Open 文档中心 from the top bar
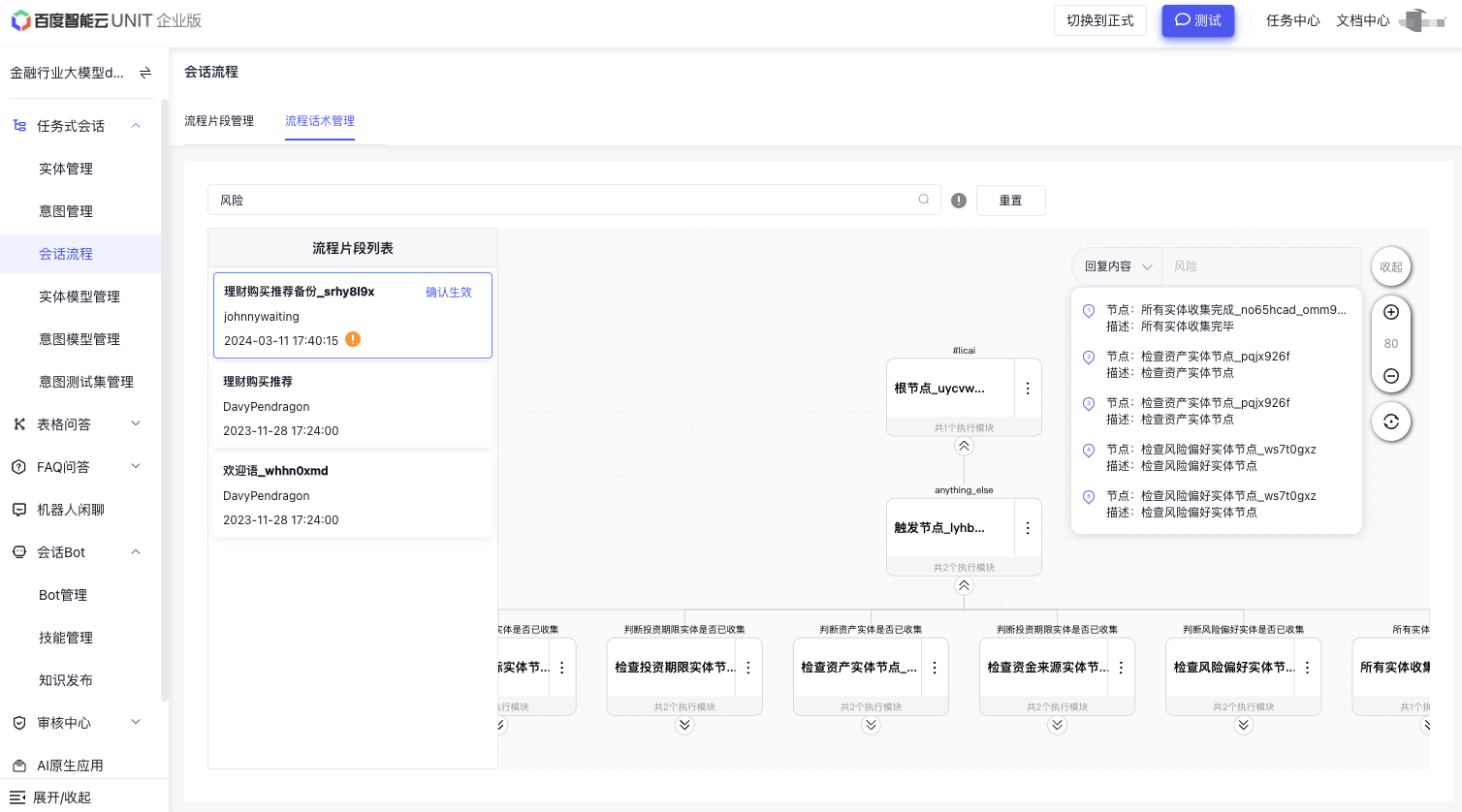 coord(1363,20)
